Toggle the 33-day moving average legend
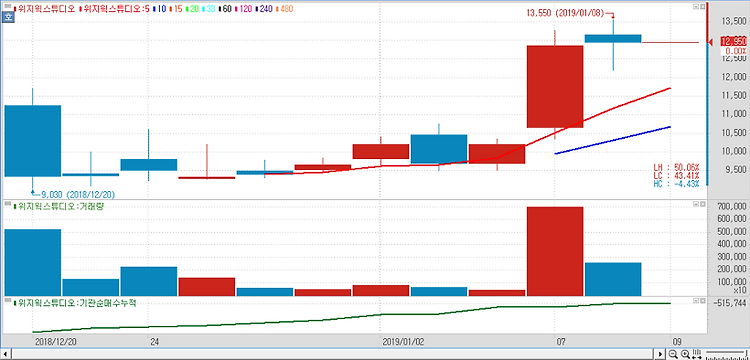Viewport: 750px width, 360px height. click(209, 9)
